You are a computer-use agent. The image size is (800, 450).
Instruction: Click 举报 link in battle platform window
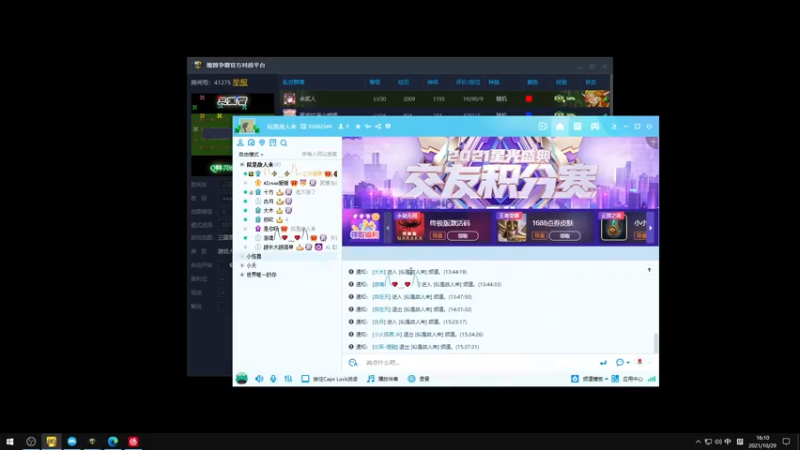tap(240, 82)
